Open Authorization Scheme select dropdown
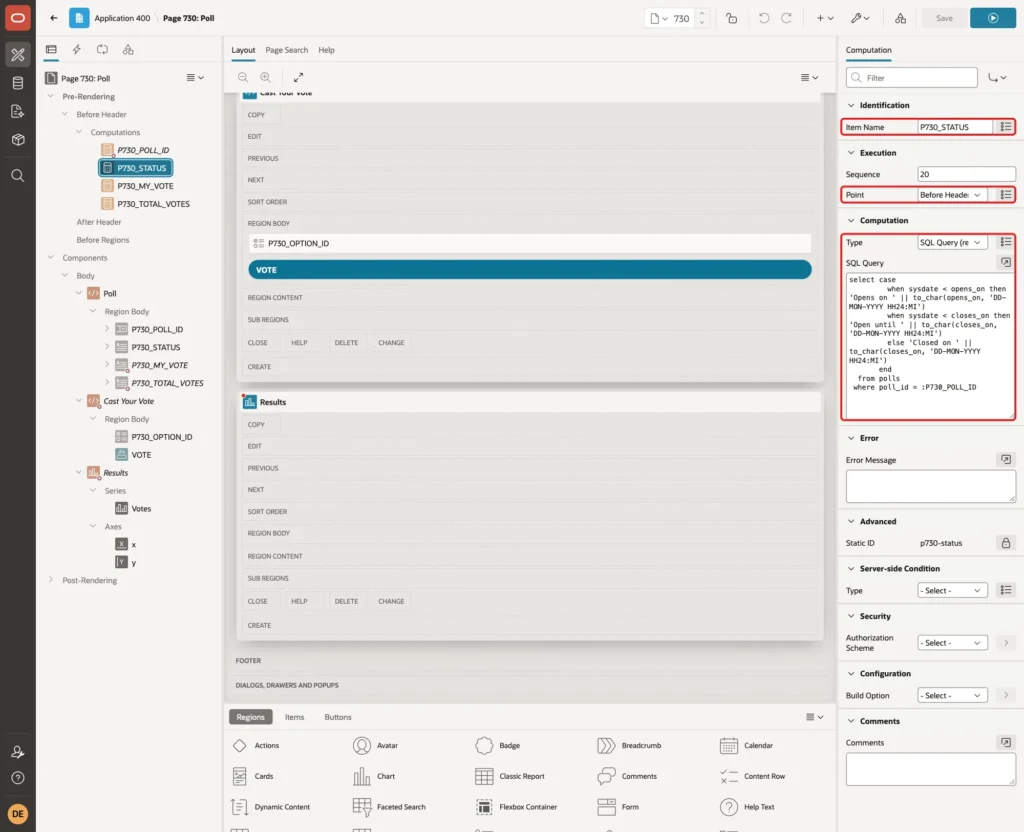Image resolution: width=1024 pixels, height=832 pixels. [x=952, y=643]
